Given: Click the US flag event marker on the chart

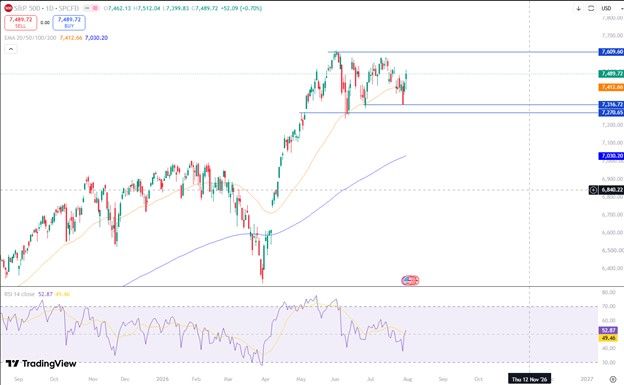Looking at the screenshot, I should 410,280.
